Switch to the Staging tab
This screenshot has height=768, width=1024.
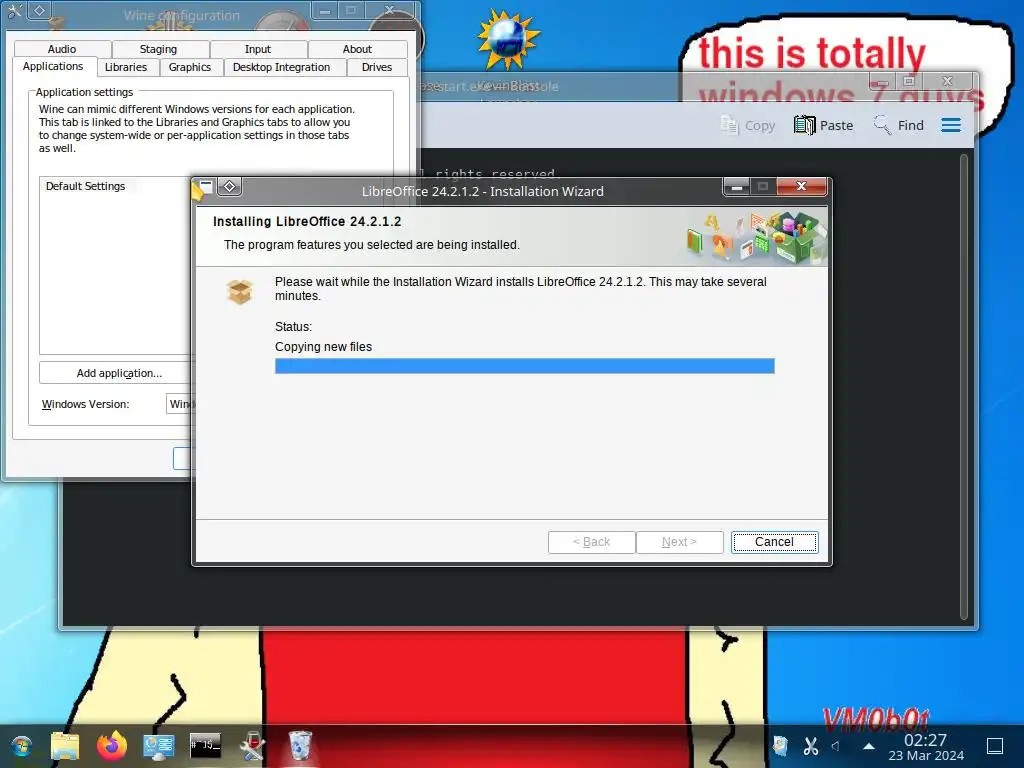tap(159, 49)
